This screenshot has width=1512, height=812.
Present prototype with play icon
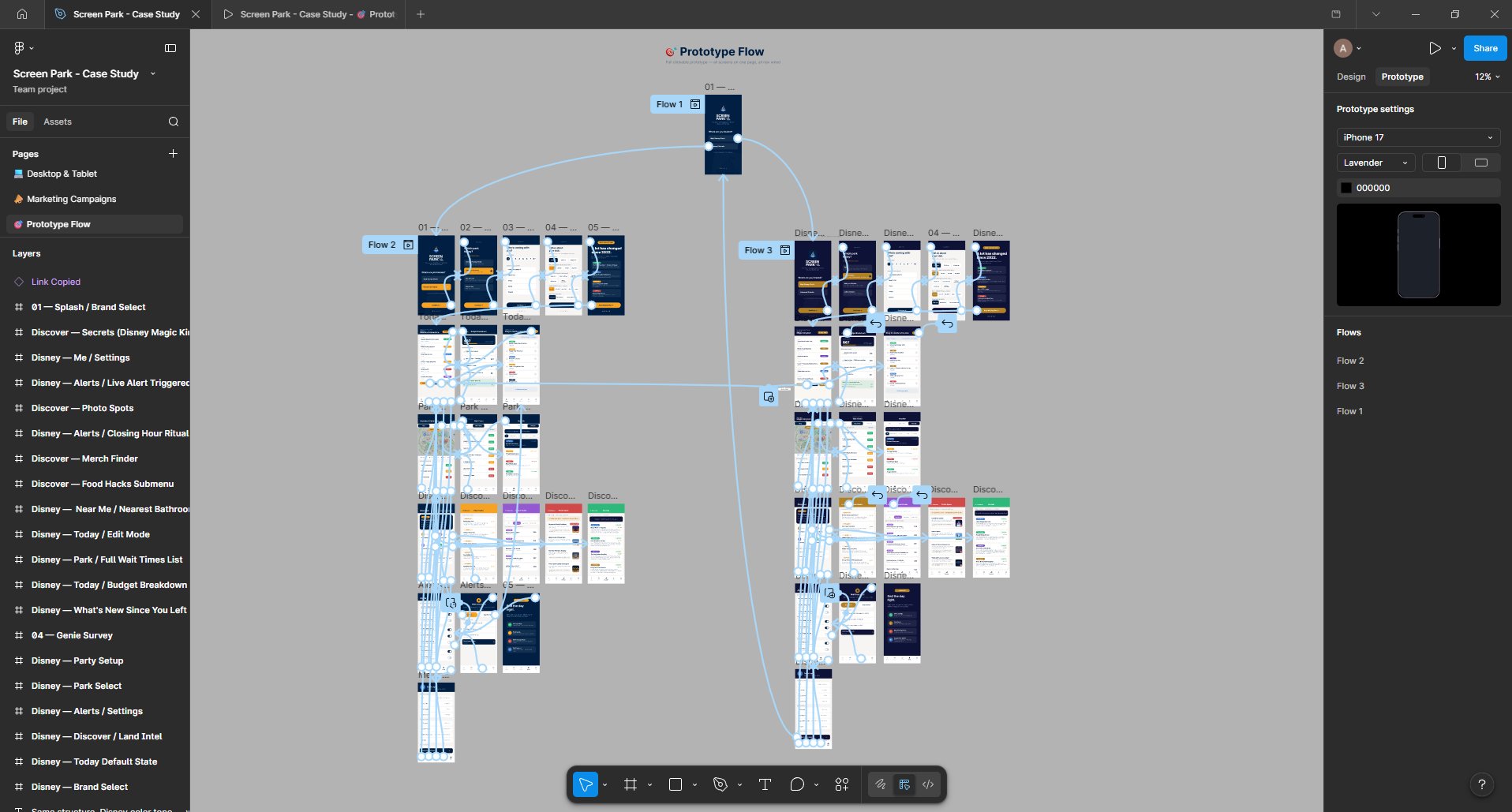click(x=1435, y=48)
